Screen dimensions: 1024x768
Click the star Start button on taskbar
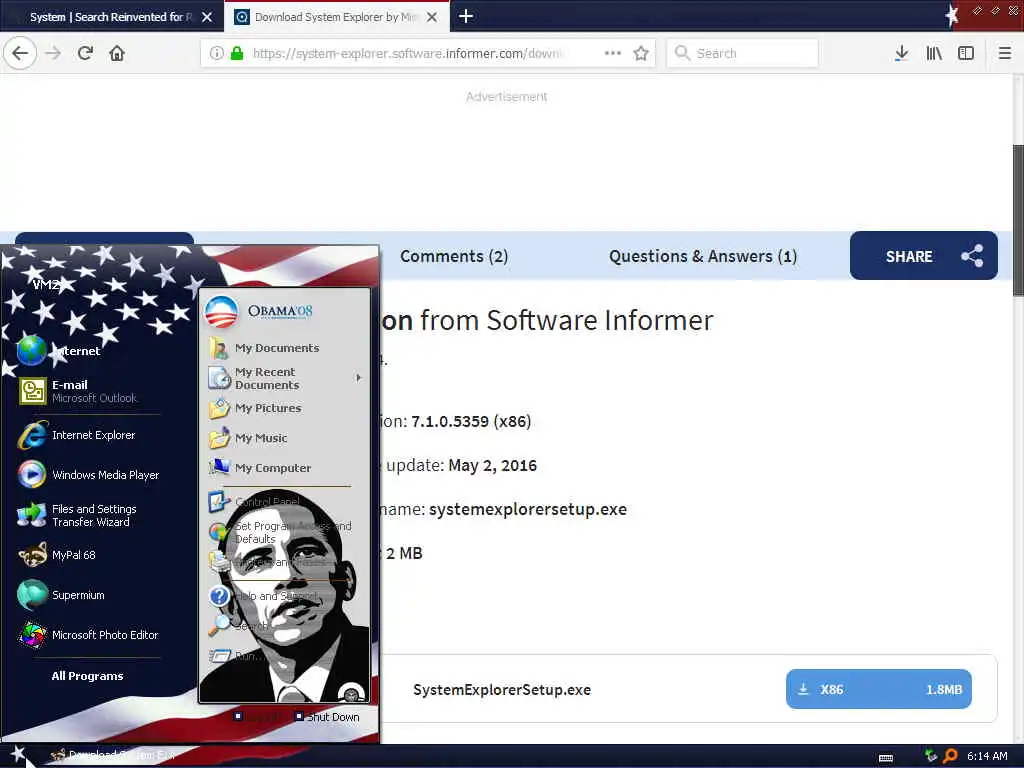click(x=18, y=755)
